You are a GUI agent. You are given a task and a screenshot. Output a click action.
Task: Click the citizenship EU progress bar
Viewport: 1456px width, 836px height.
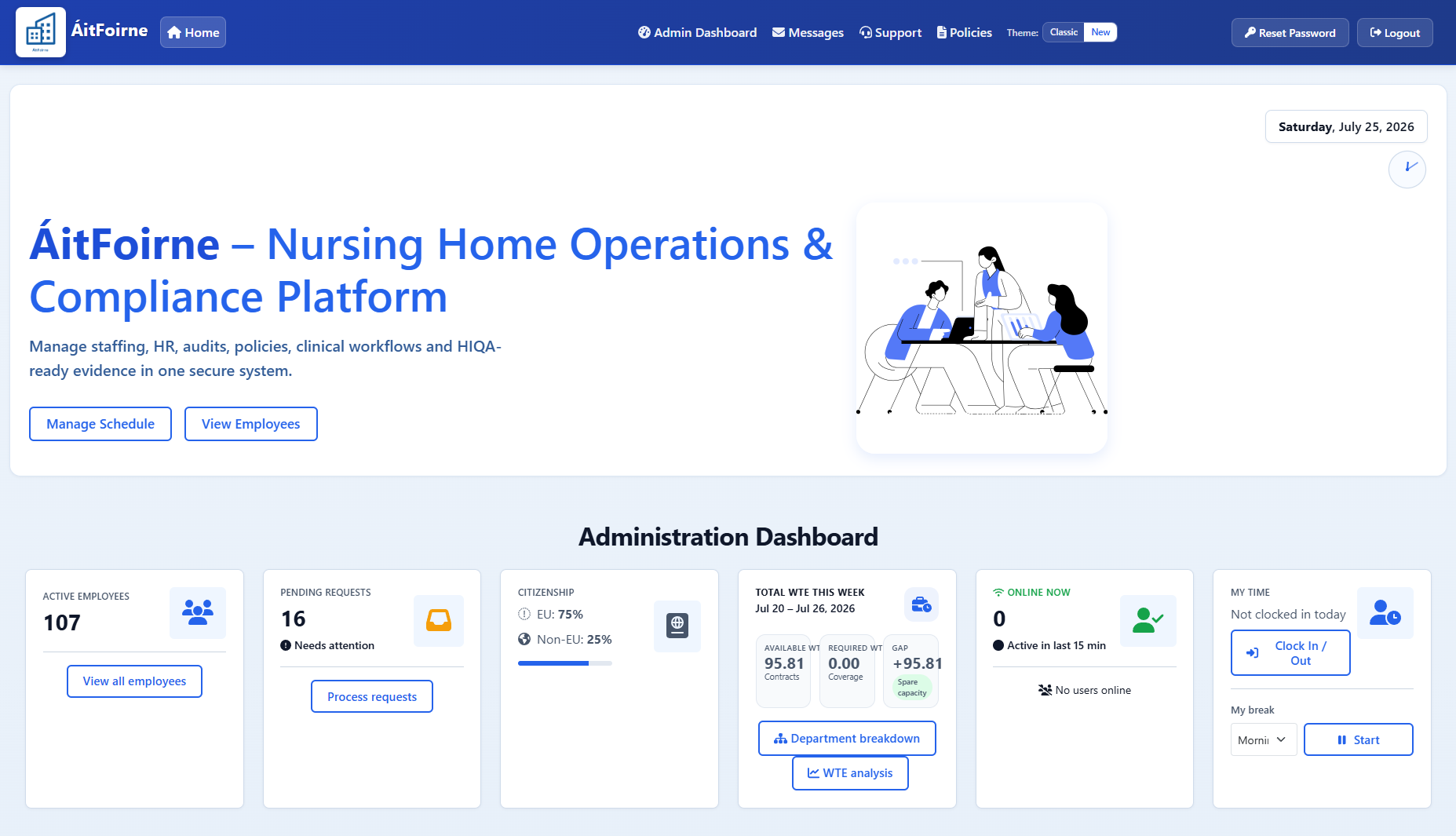click(x=565, y=663)
